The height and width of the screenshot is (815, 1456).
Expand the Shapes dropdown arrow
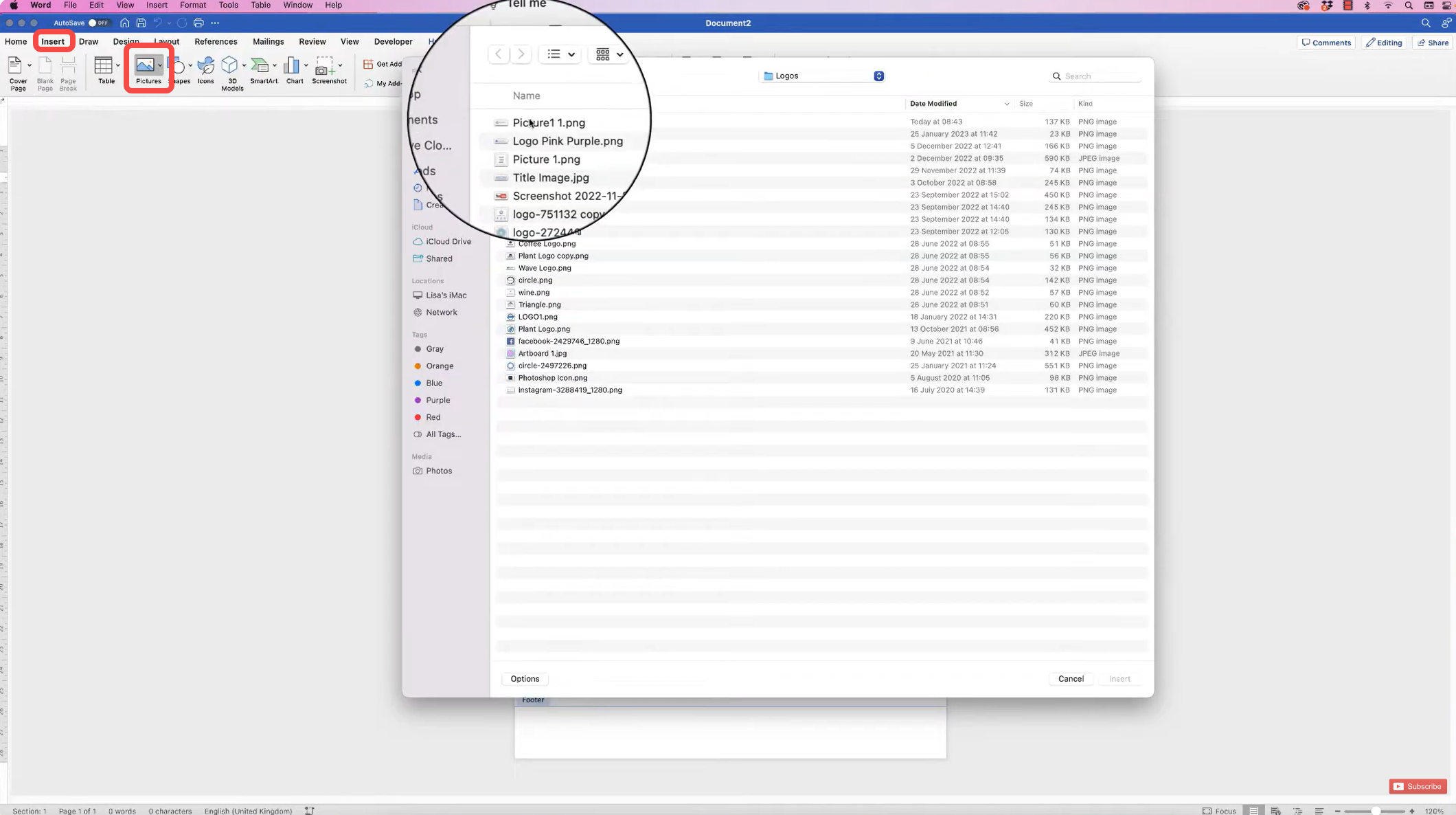pos(190,65)
